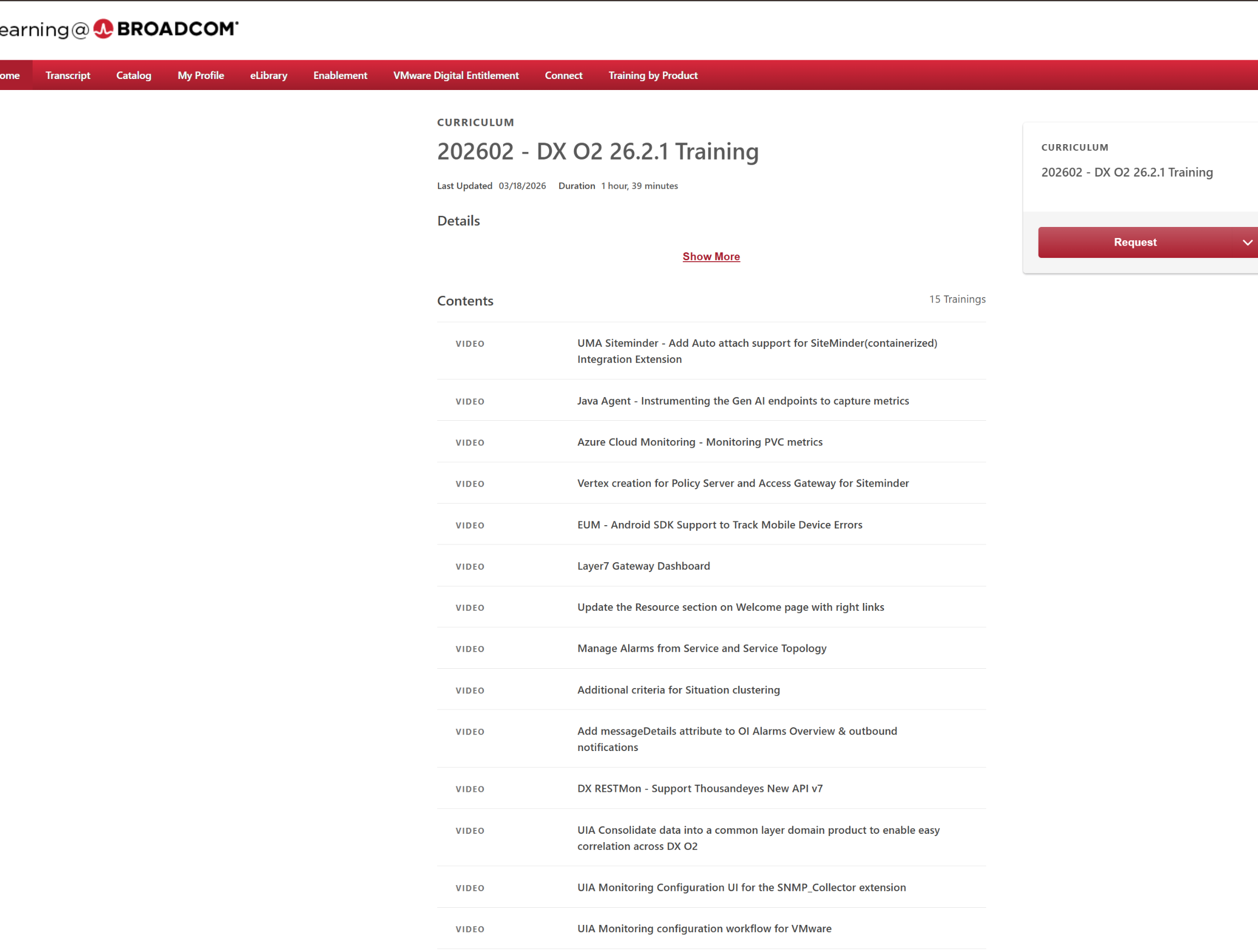Open the Layer7 Gateway Dashboard video
The height and width of the screenshot is (952, 1258).
(x=644, y=565)
